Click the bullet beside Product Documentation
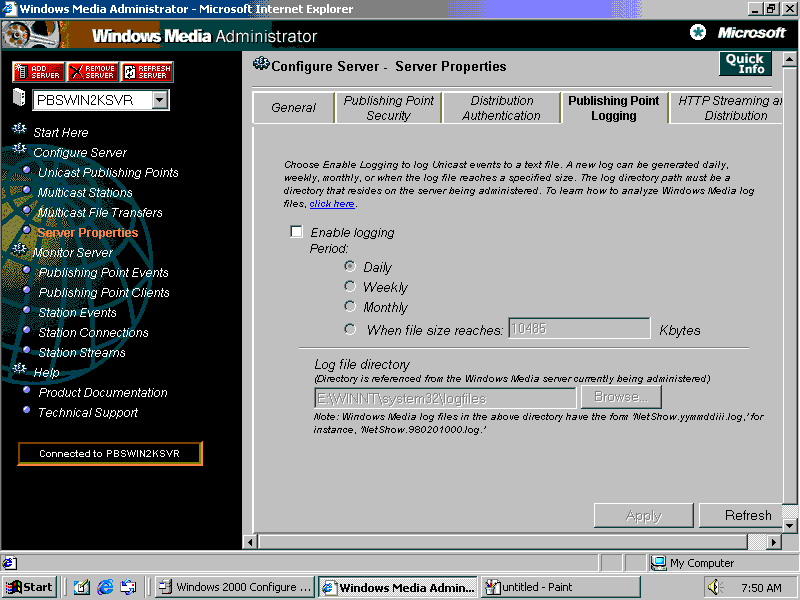Viewport: 800px width, 600px height. (x=27, y=390)
